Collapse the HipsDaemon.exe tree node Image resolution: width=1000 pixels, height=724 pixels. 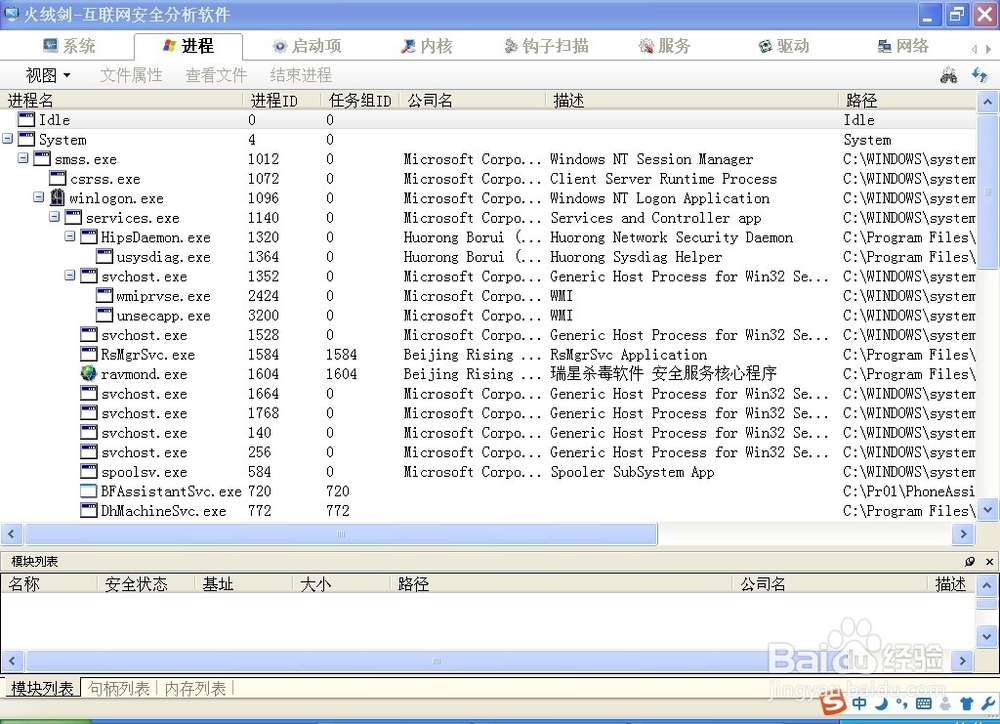pos(70,236)
